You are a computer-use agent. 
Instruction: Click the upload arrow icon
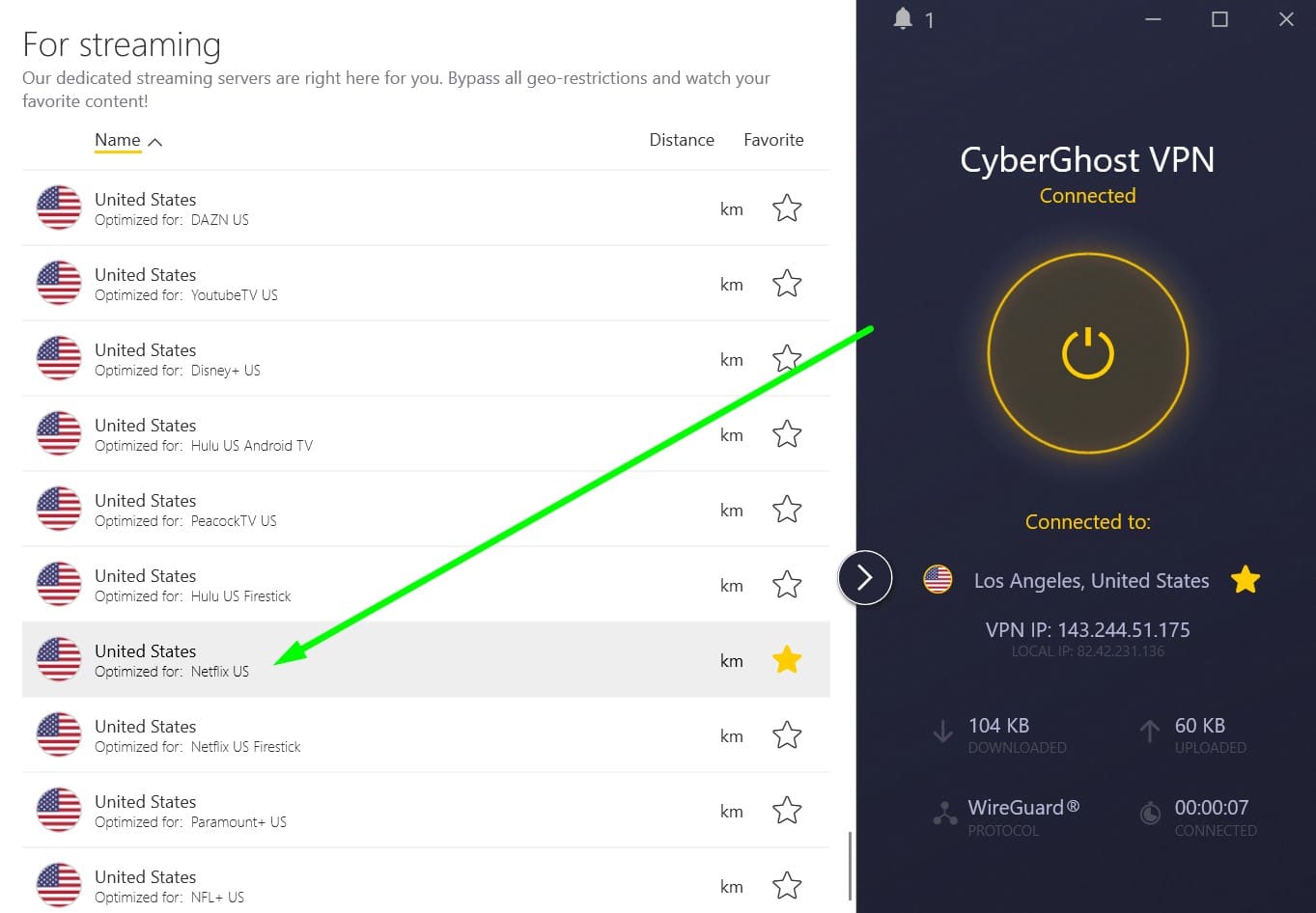1149,733
